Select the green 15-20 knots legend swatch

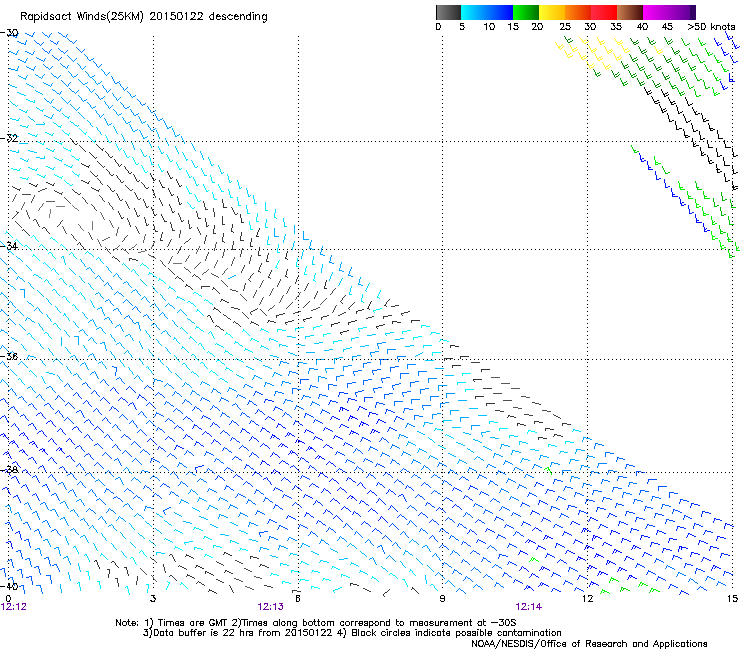click(x=526, y=12)
